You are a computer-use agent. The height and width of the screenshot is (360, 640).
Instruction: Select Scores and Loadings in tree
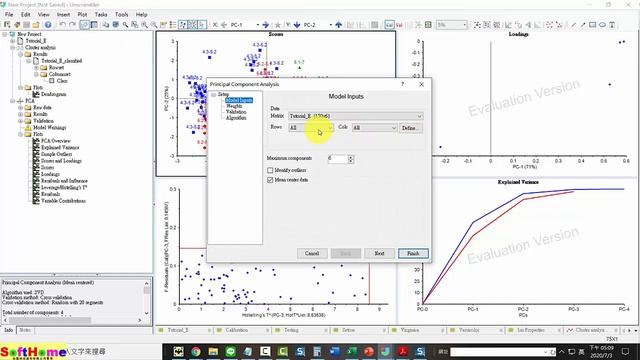pyautogui.click(x=61, y=161)
